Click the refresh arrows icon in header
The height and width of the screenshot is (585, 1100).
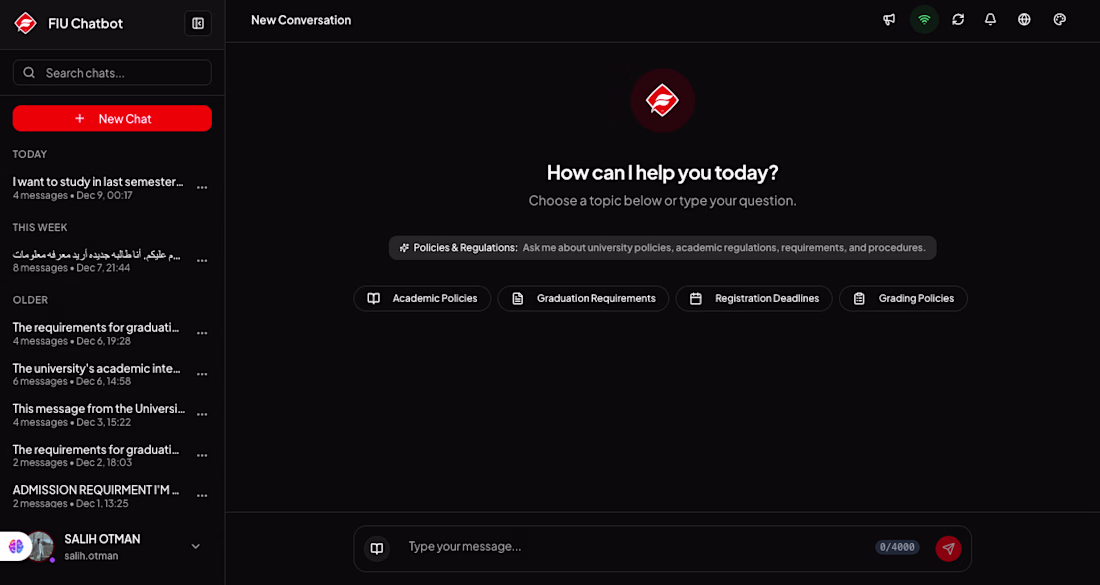[x=958, y=20]
